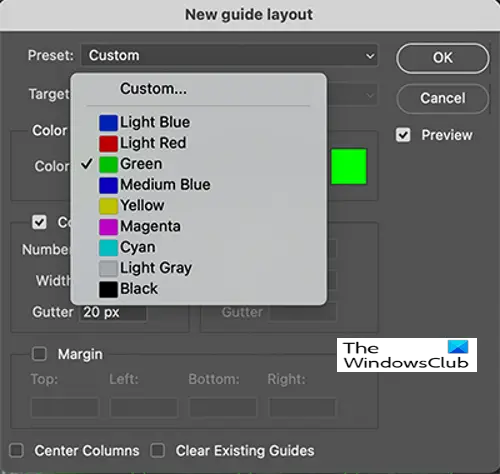This screenshot has height=474, width=500.
Task: Enable Center Columns checkbox
Action: 16,451
